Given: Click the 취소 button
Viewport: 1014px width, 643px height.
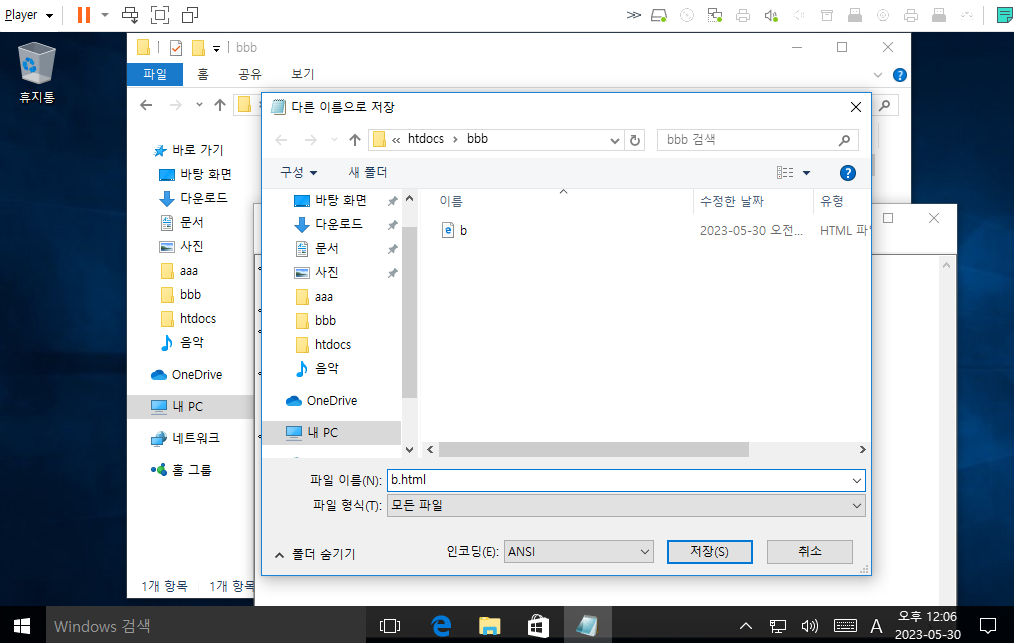Looking at the screenshot, I should coord(810,552).
